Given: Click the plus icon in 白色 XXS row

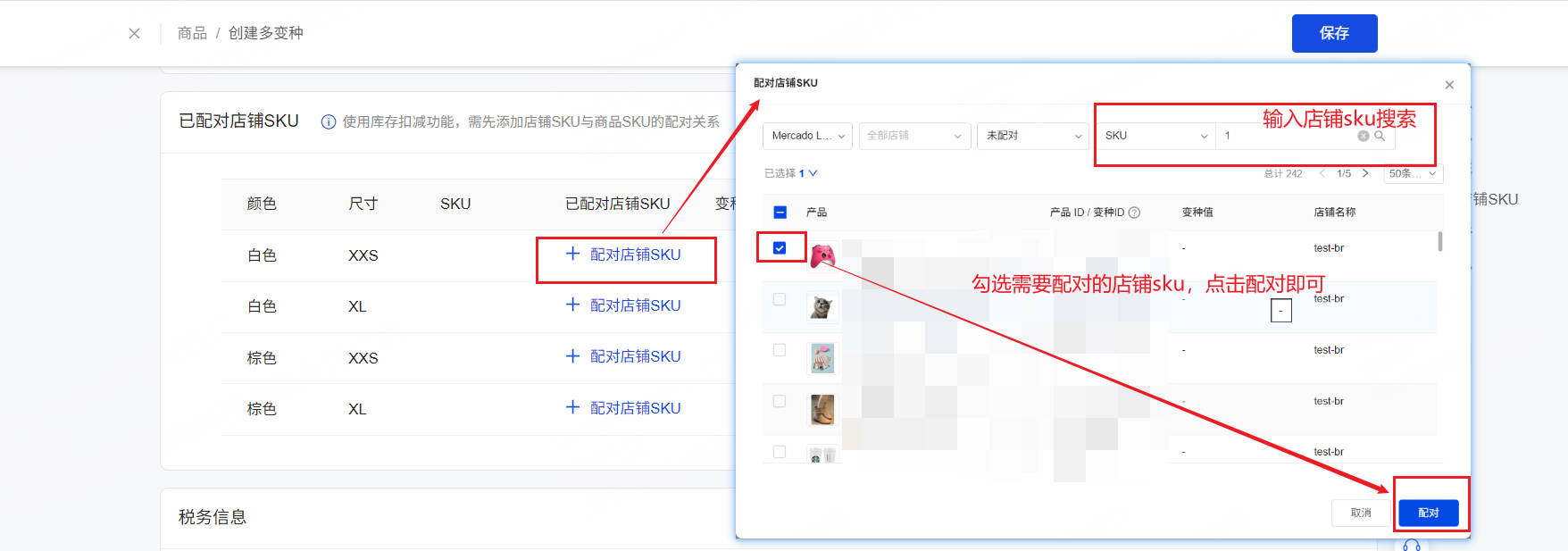Looking at the screenshot, I should pyautogui.click(x=573, y=254).
